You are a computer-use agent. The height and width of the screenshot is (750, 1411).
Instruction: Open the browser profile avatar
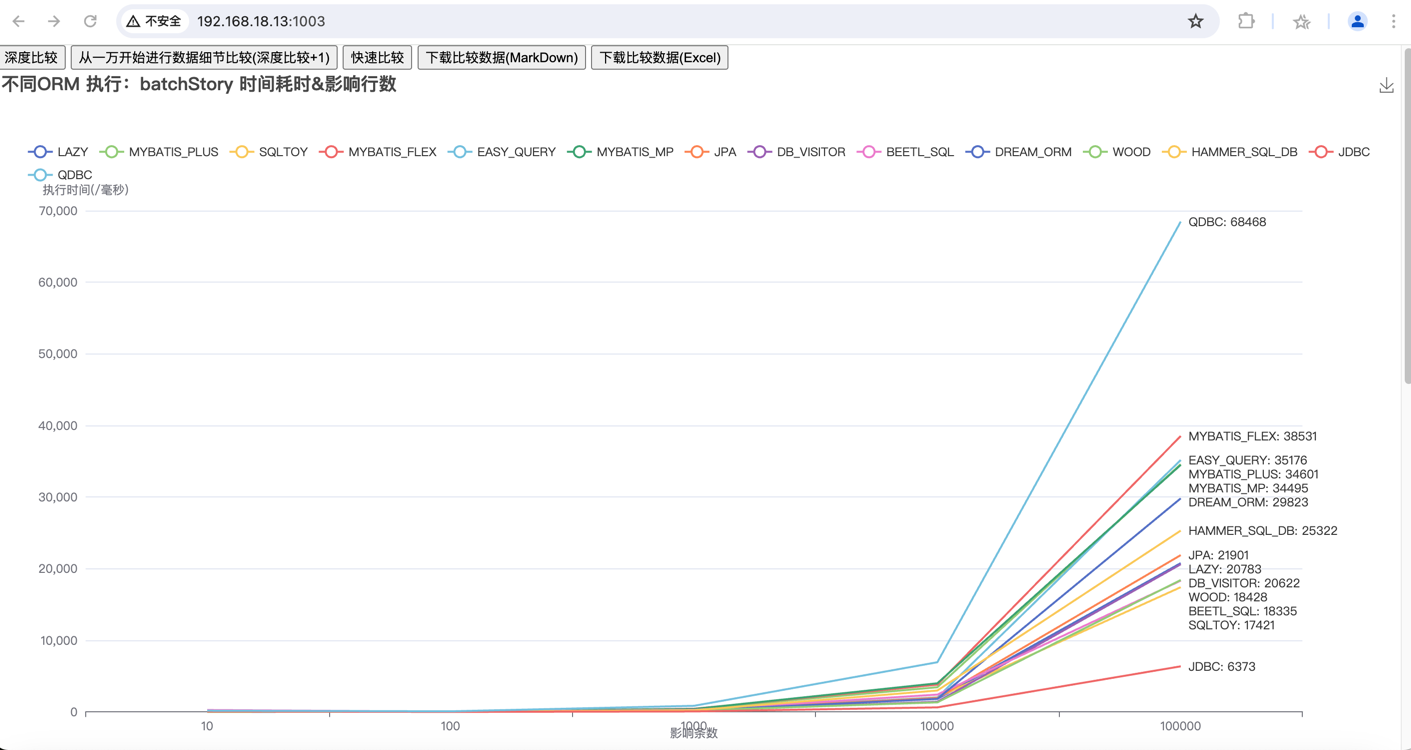tap(1357, 21)
